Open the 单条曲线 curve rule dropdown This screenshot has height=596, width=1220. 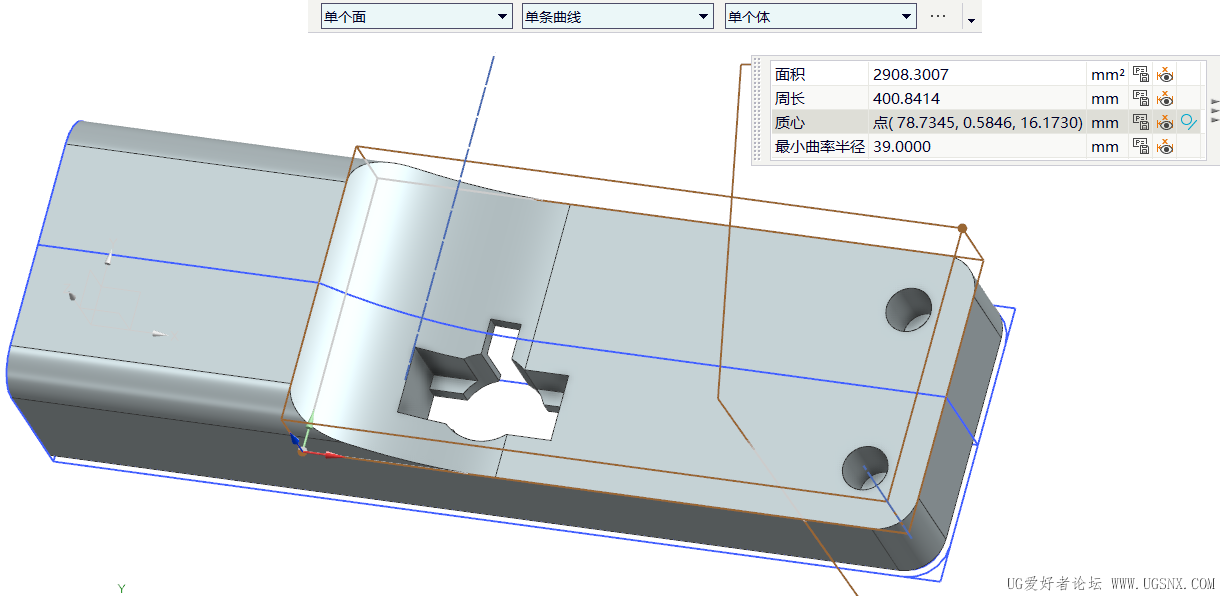(x=617, y=17)
